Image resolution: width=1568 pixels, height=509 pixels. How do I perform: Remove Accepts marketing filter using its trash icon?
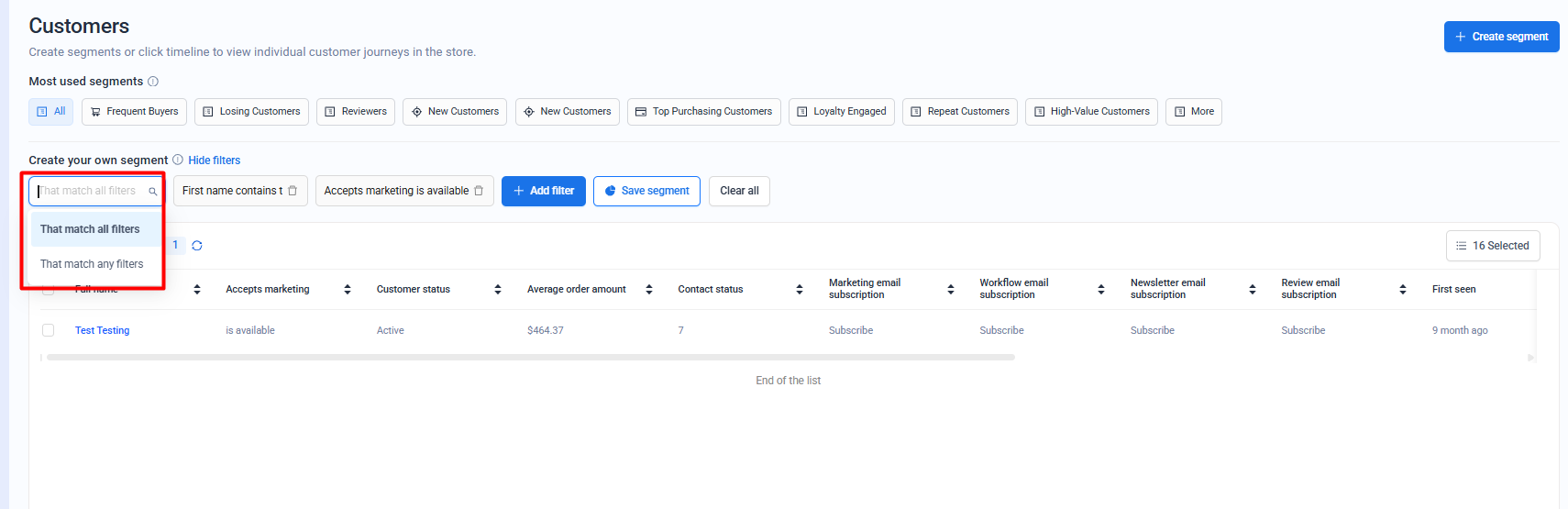479,191
